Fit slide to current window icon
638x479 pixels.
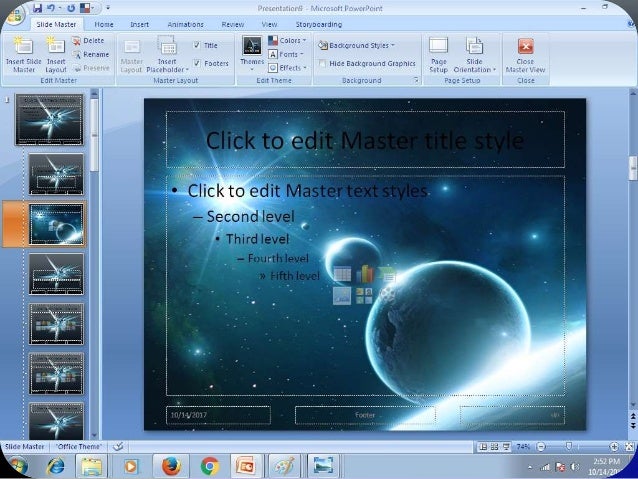pos(629,447)
